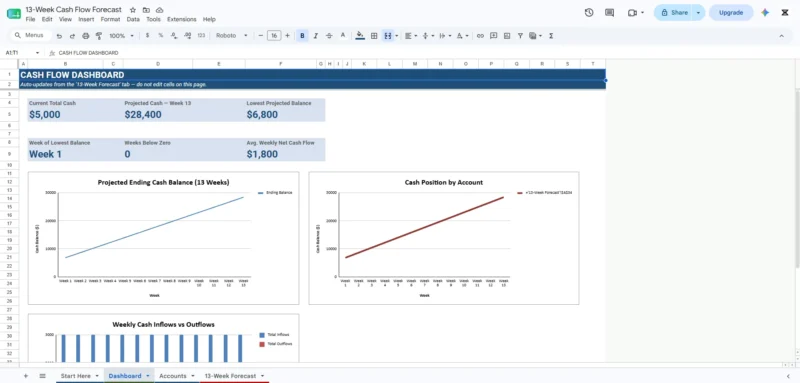Screen dimensions: 800x383
Task: Open more number formats (123)
Action: point(201,36)
